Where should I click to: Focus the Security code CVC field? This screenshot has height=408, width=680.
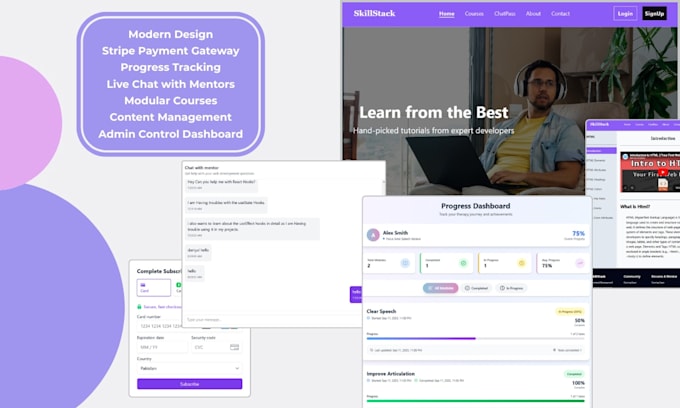coord(216,347)
